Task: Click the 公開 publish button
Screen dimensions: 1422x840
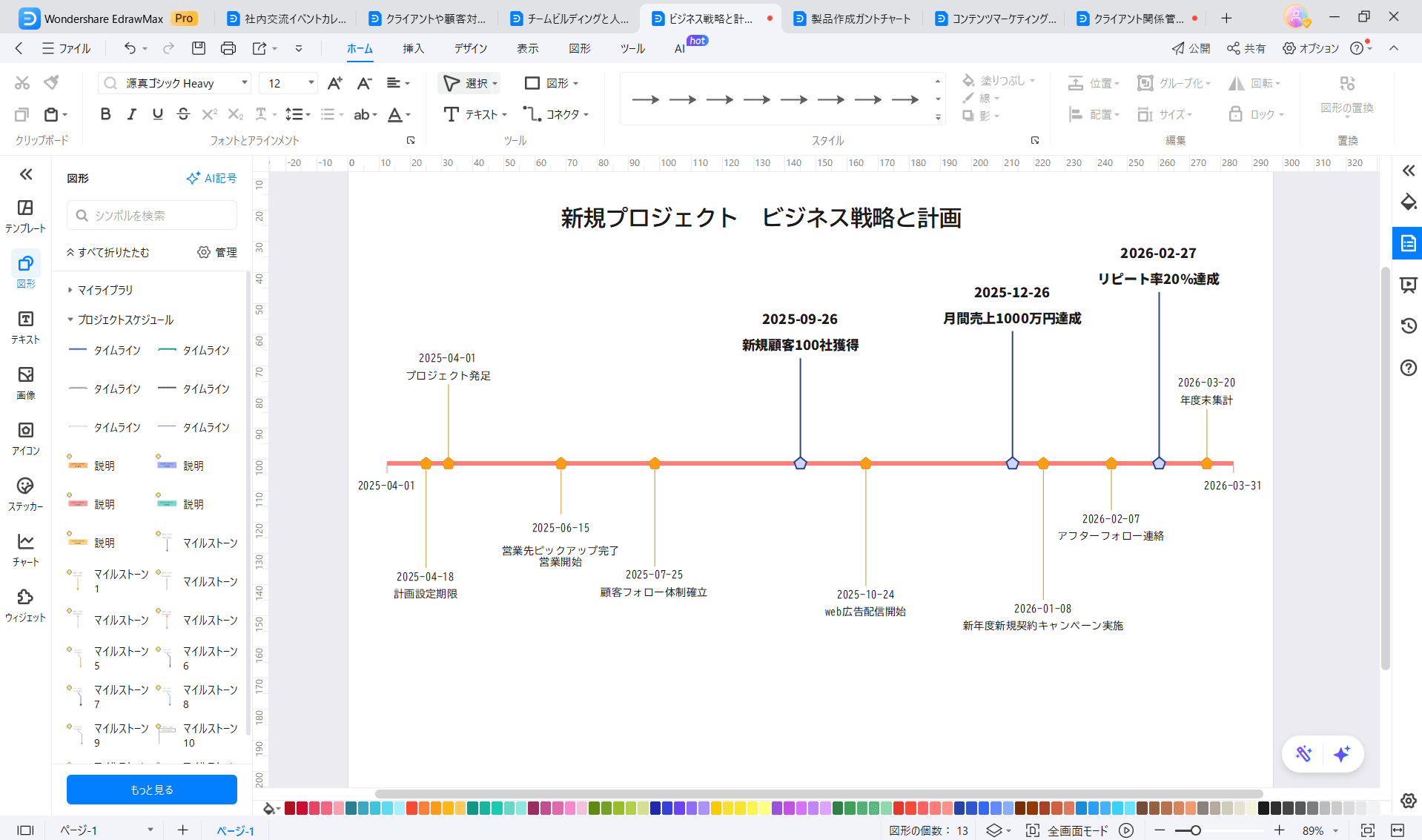Action: (x=1191, y=48)
